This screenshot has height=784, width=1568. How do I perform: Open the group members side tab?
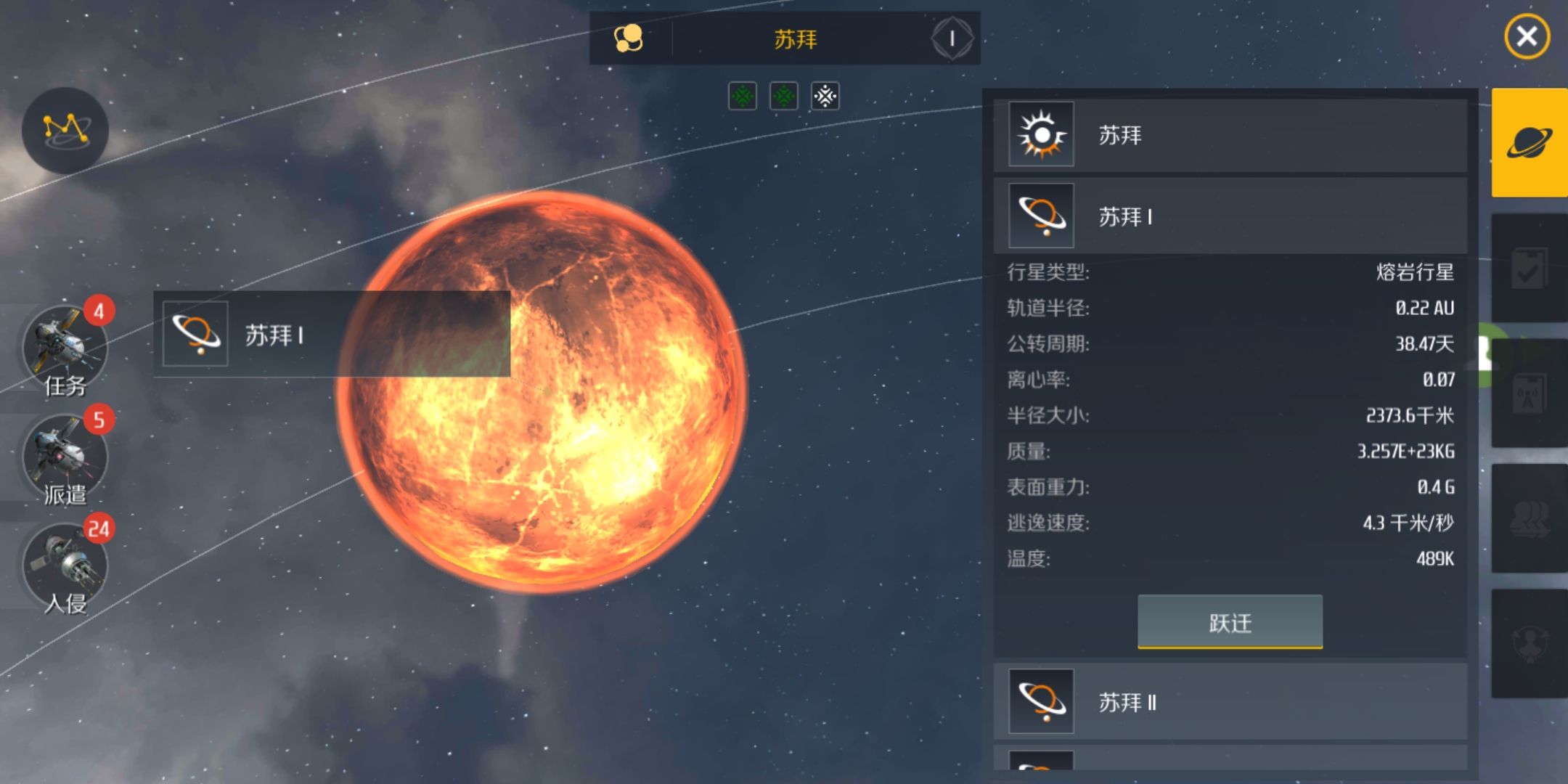pos(1530,518)
